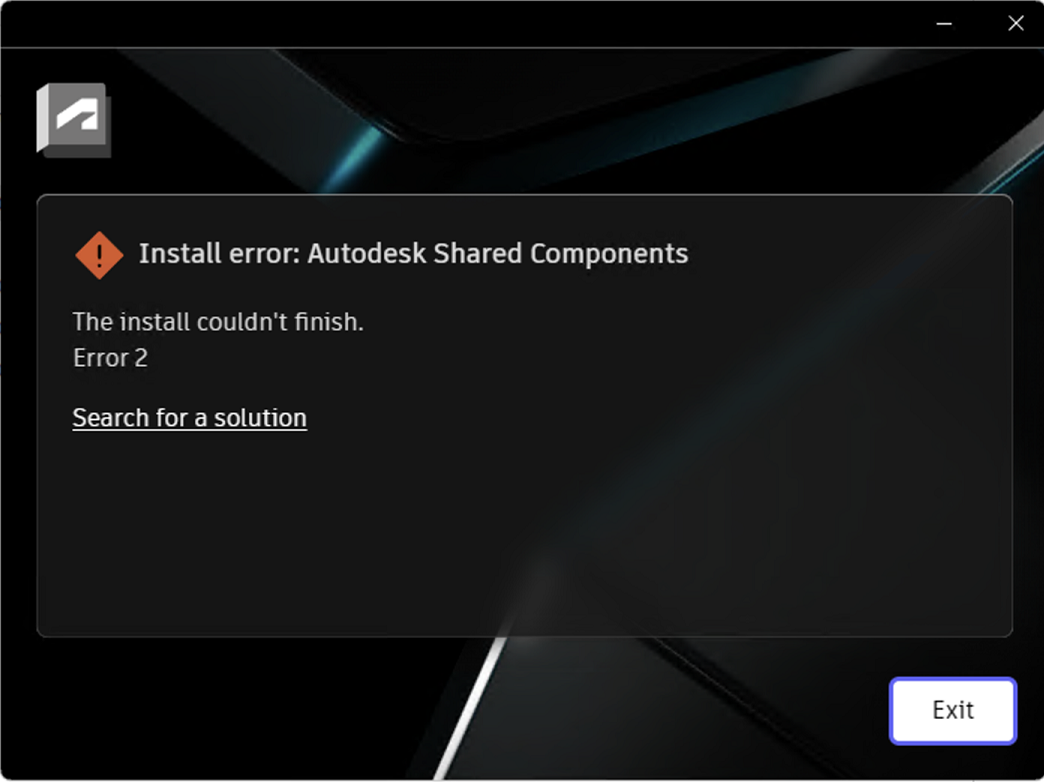Click the orange warning diamond icon
This screenshot has height=782, width=1044.
point(99,255)
